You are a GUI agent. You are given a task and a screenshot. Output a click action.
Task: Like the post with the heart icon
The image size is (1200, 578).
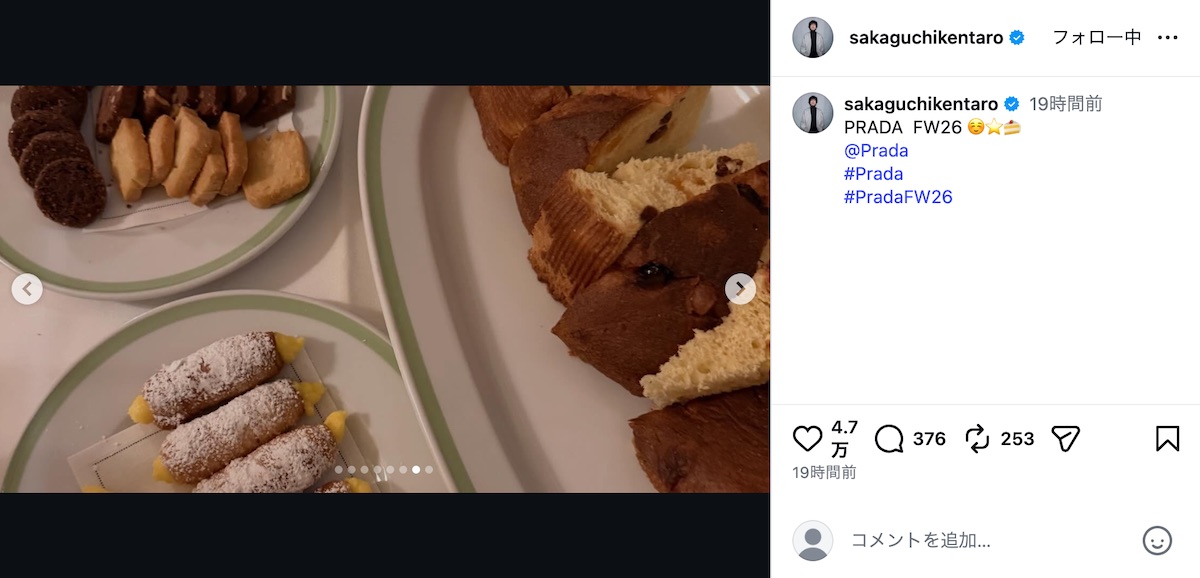point(808,438)
